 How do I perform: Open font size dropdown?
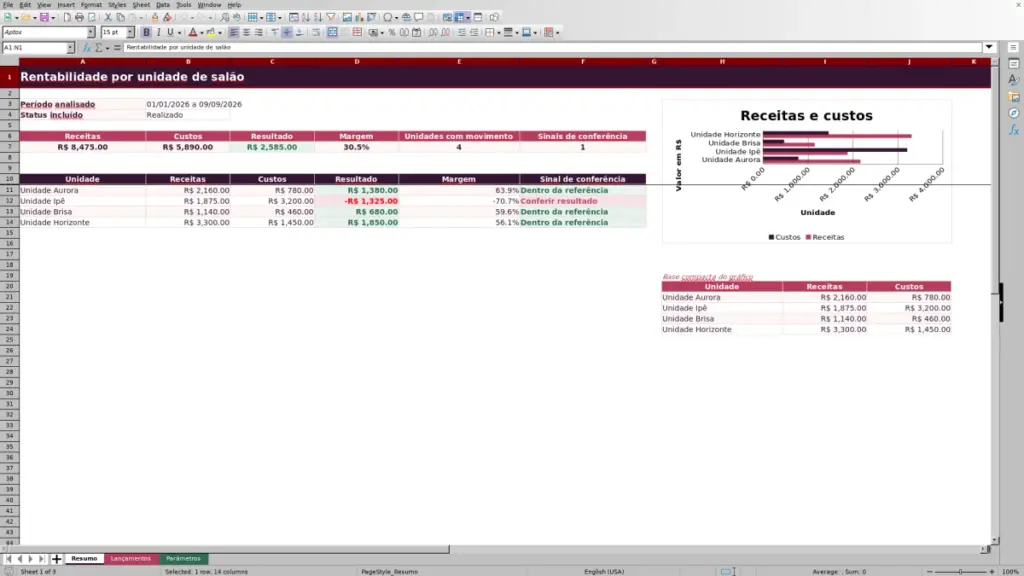tap(130, 32)
